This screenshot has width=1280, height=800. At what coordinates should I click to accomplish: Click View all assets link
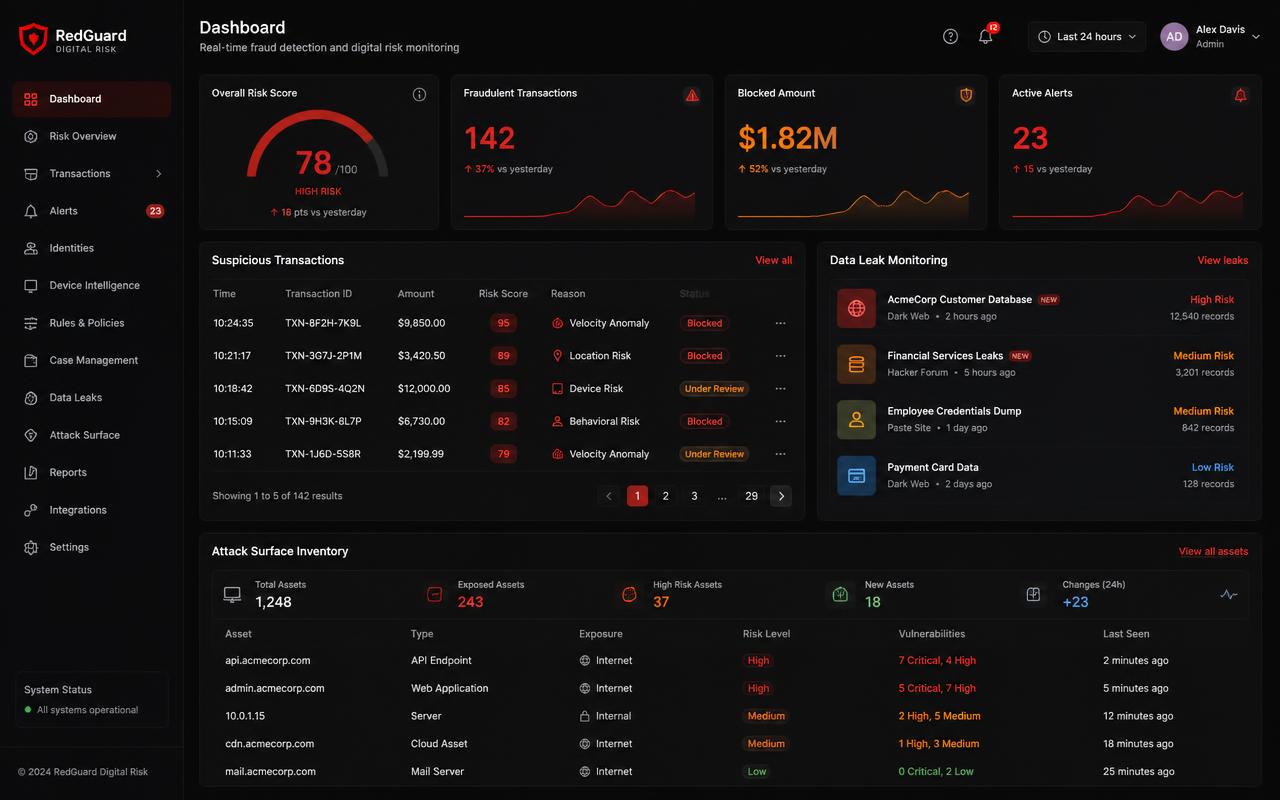pyautogui.click(x=1213, y=551)
